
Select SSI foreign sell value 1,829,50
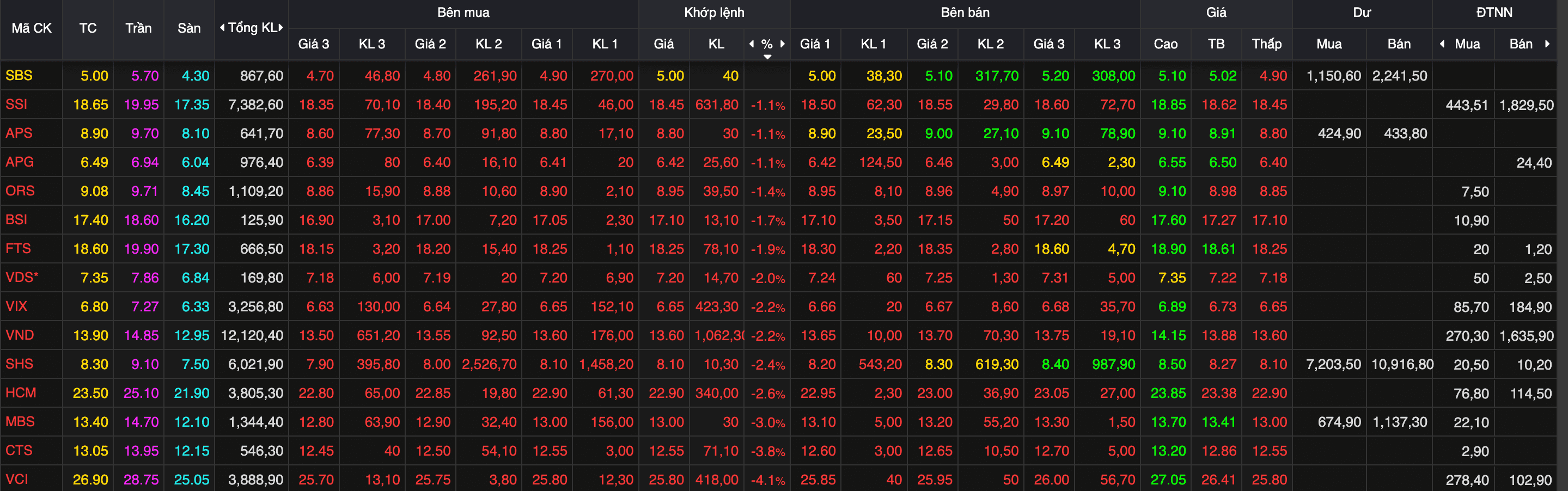1527,105
